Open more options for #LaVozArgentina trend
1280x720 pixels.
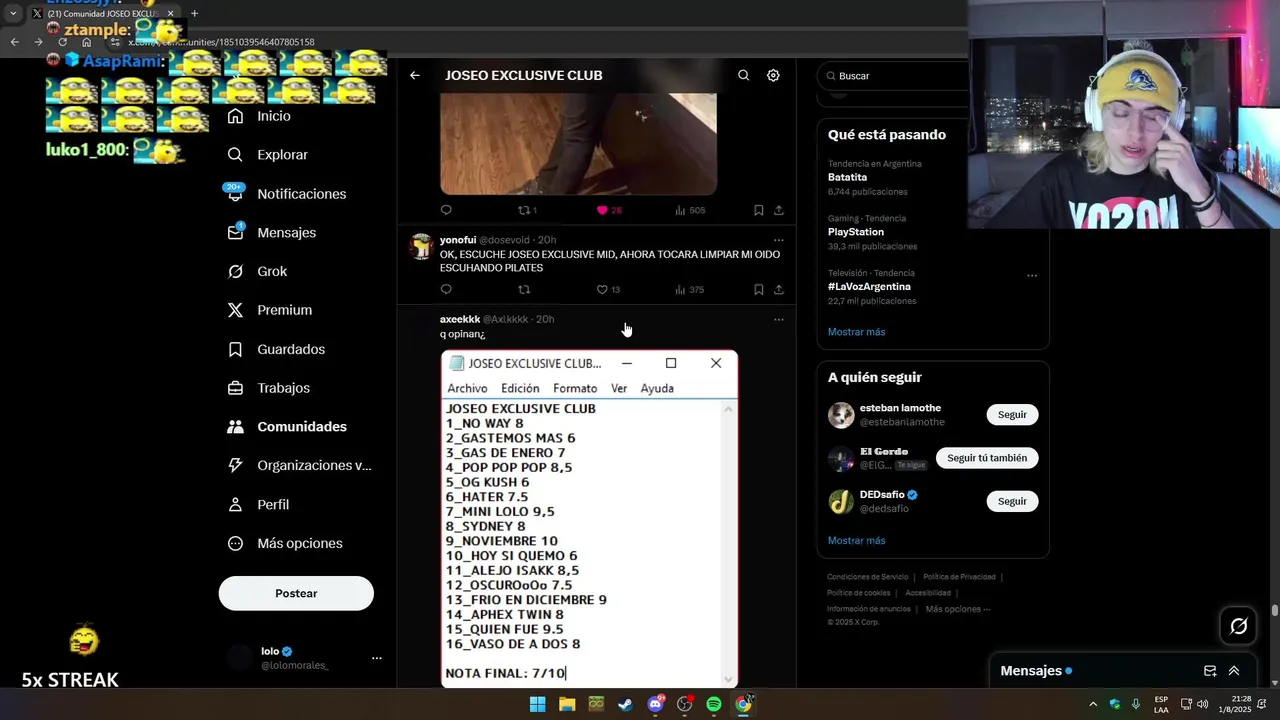[x=1032, y=275]
